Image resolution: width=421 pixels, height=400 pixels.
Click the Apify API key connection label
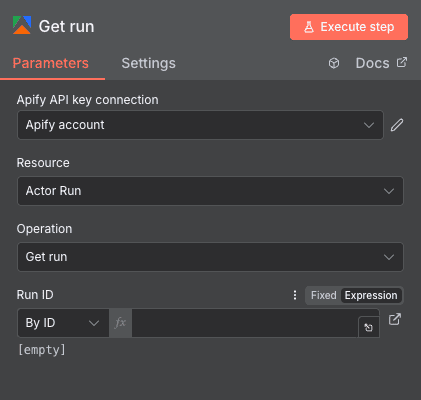(88, 100)
